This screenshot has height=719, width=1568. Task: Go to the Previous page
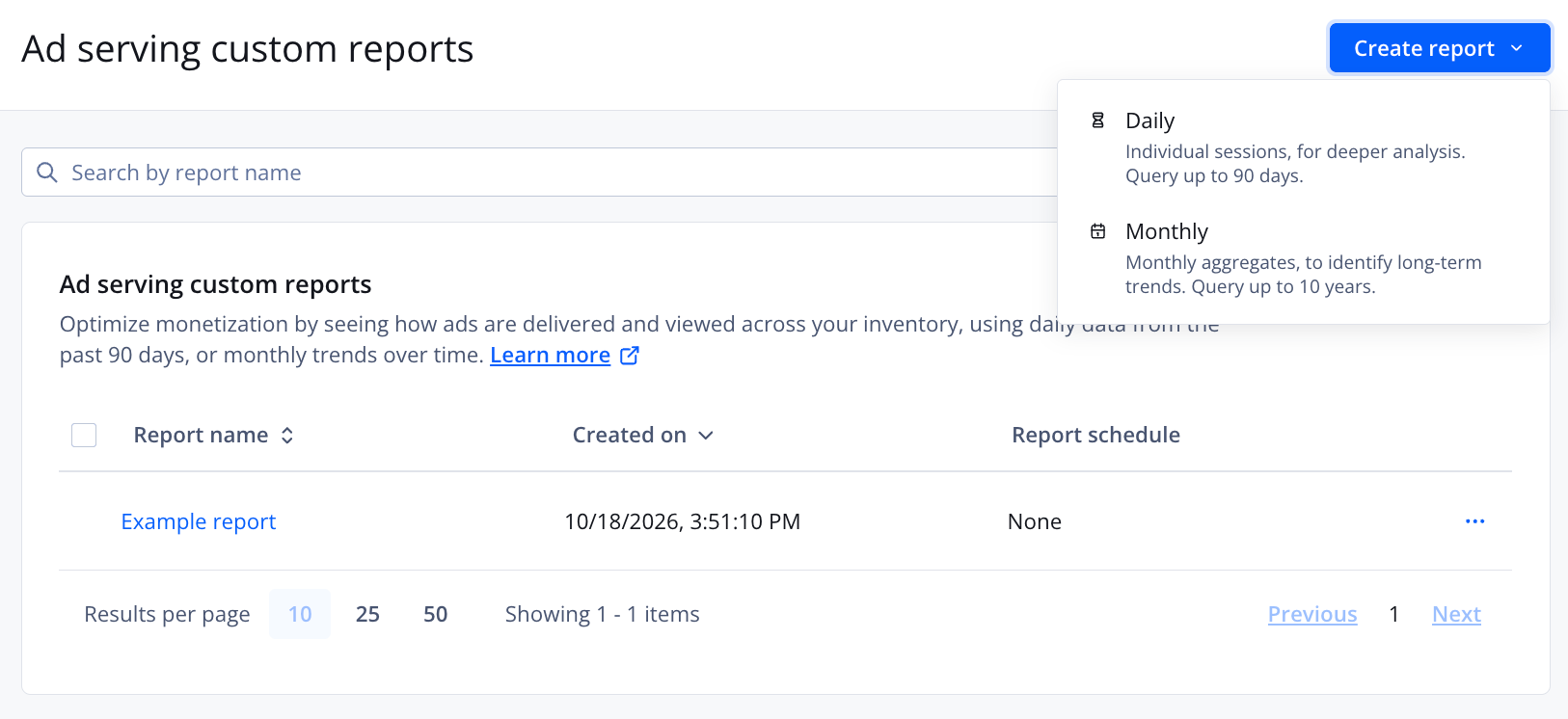(x=1312, y=614)
